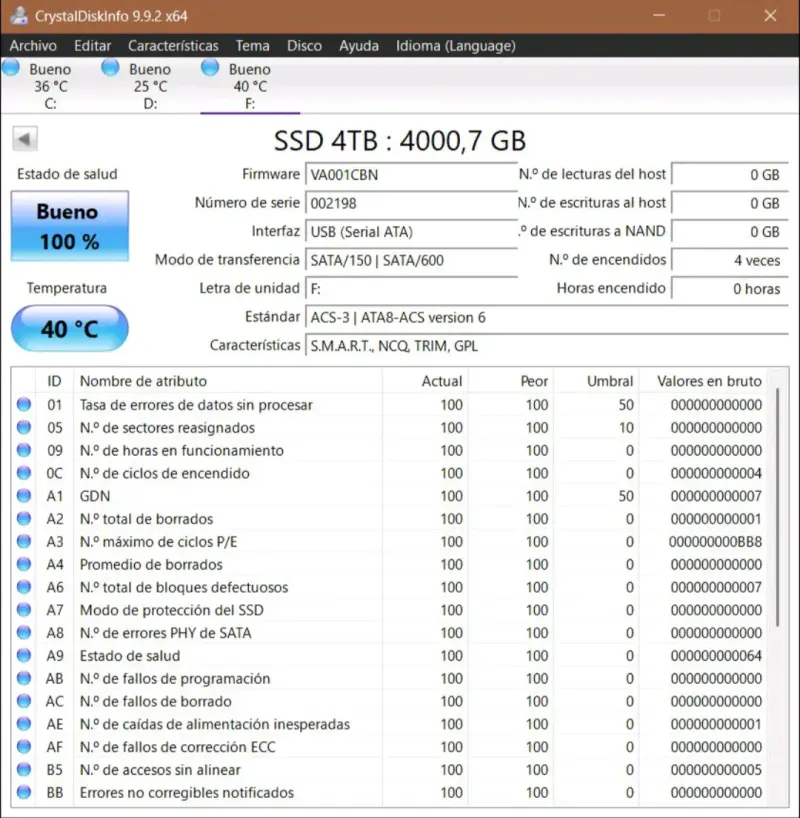The height and width of the screenshot is (818, 800).
Task: Click the Características field S.M.A.R.T., NCQ, TRIM, GPL
Action: pos(547,346)
